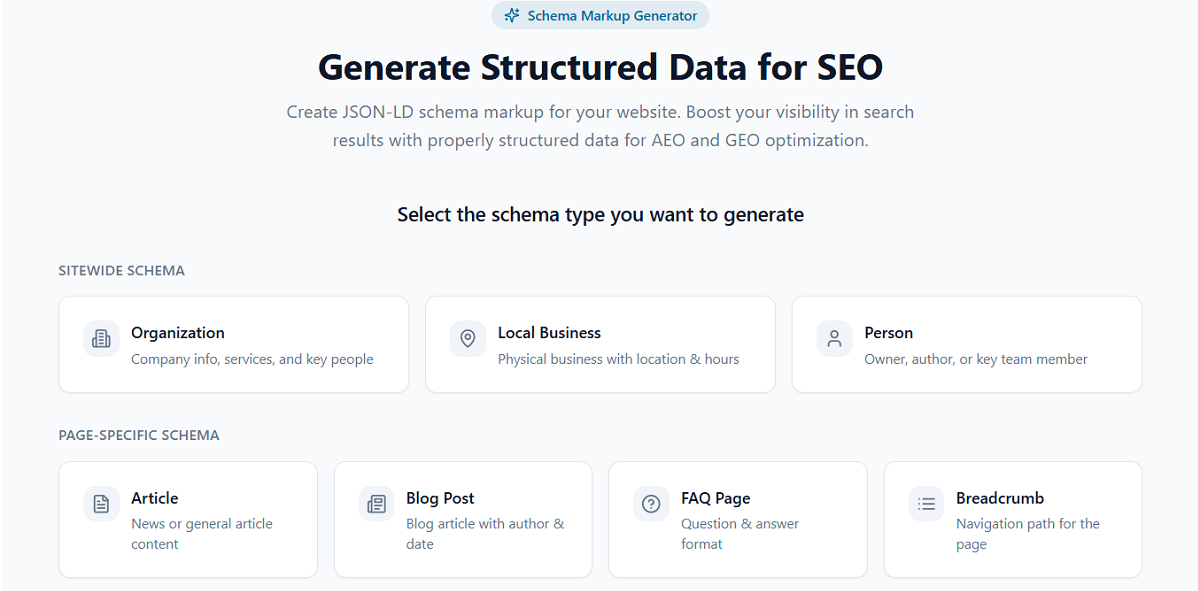The height and width of the screenshot is (591, 1198).
Task: Open the Article schema card title
Action: coord(155,498)
